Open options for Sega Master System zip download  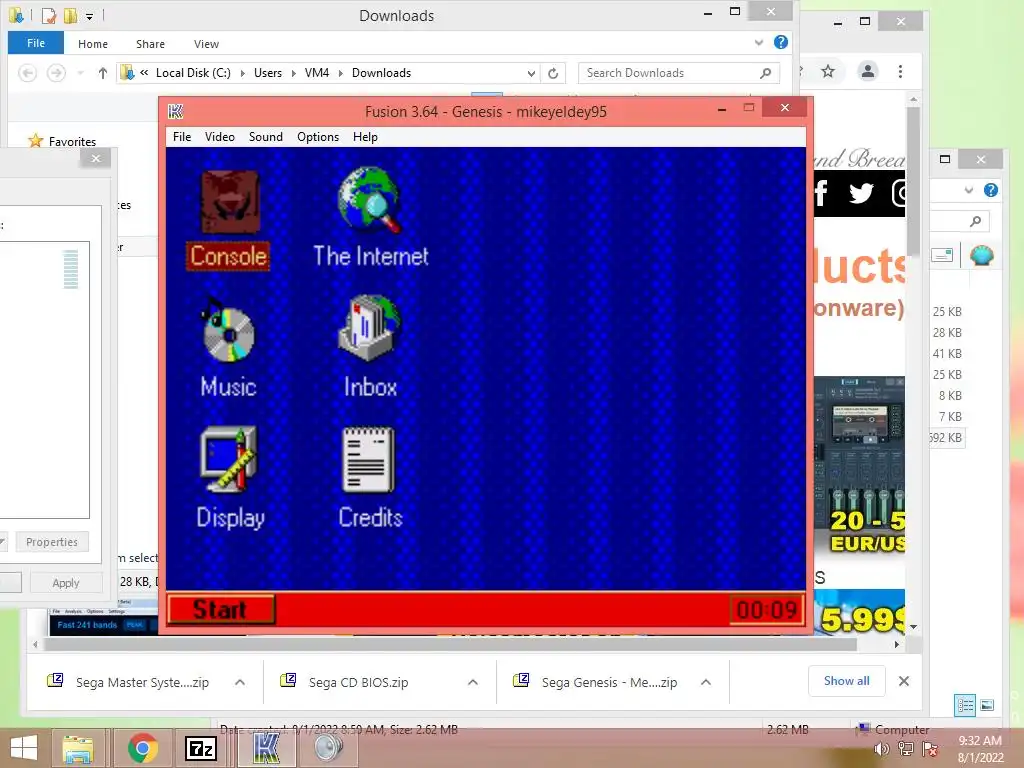240,682
